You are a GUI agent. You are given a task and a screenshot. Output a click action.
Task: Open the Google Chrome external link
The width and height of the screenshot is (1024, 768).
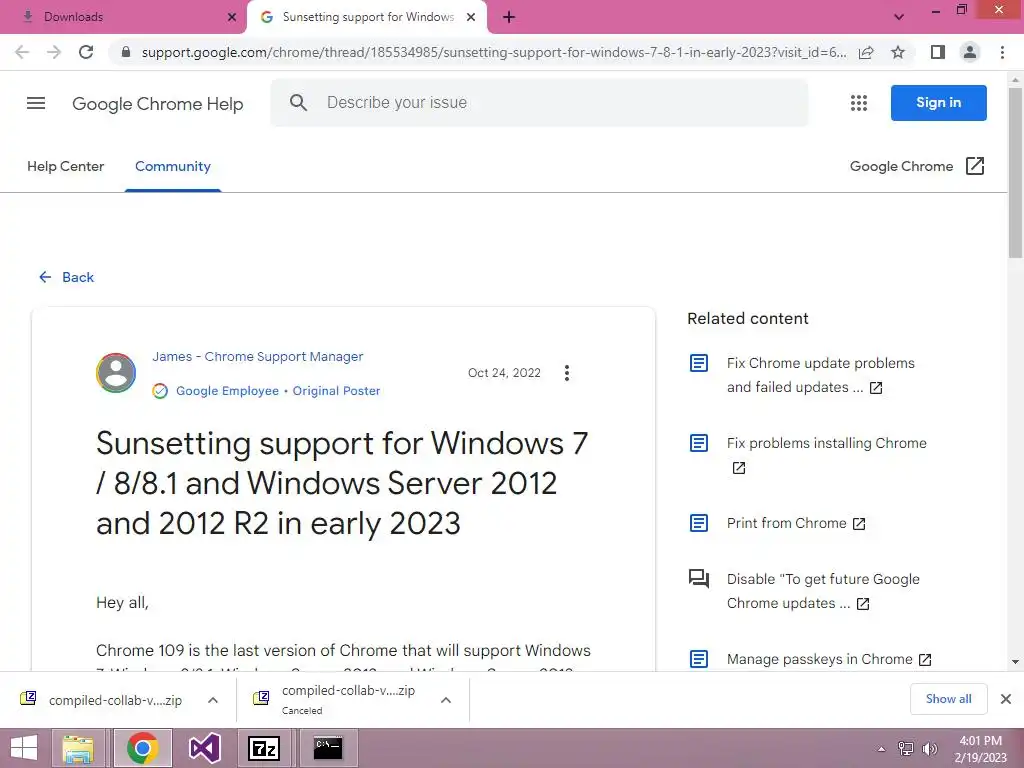(917, 167)
